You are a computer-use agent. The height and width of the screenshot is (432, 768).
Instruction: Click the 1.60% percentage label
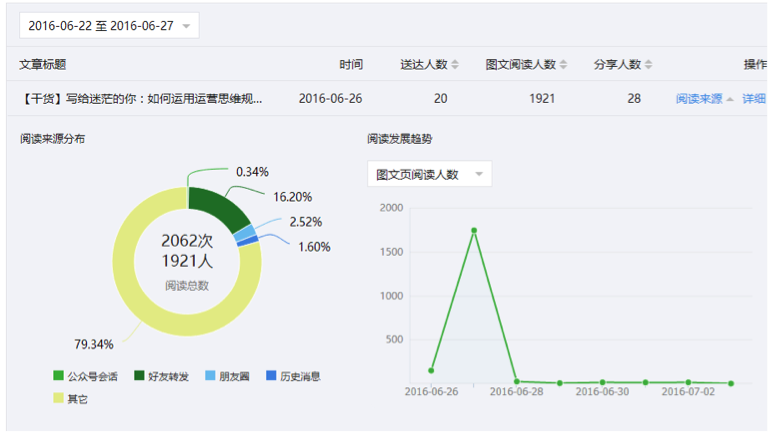coord(314,247)
